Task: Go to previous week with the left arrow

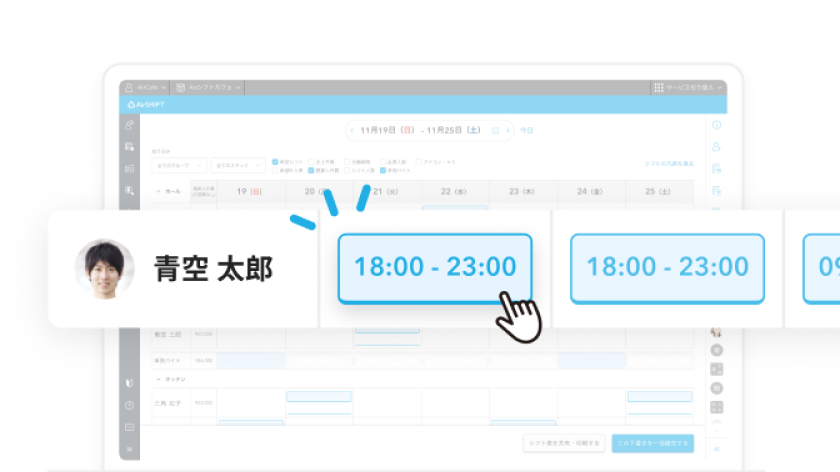Action: [352, 130]
